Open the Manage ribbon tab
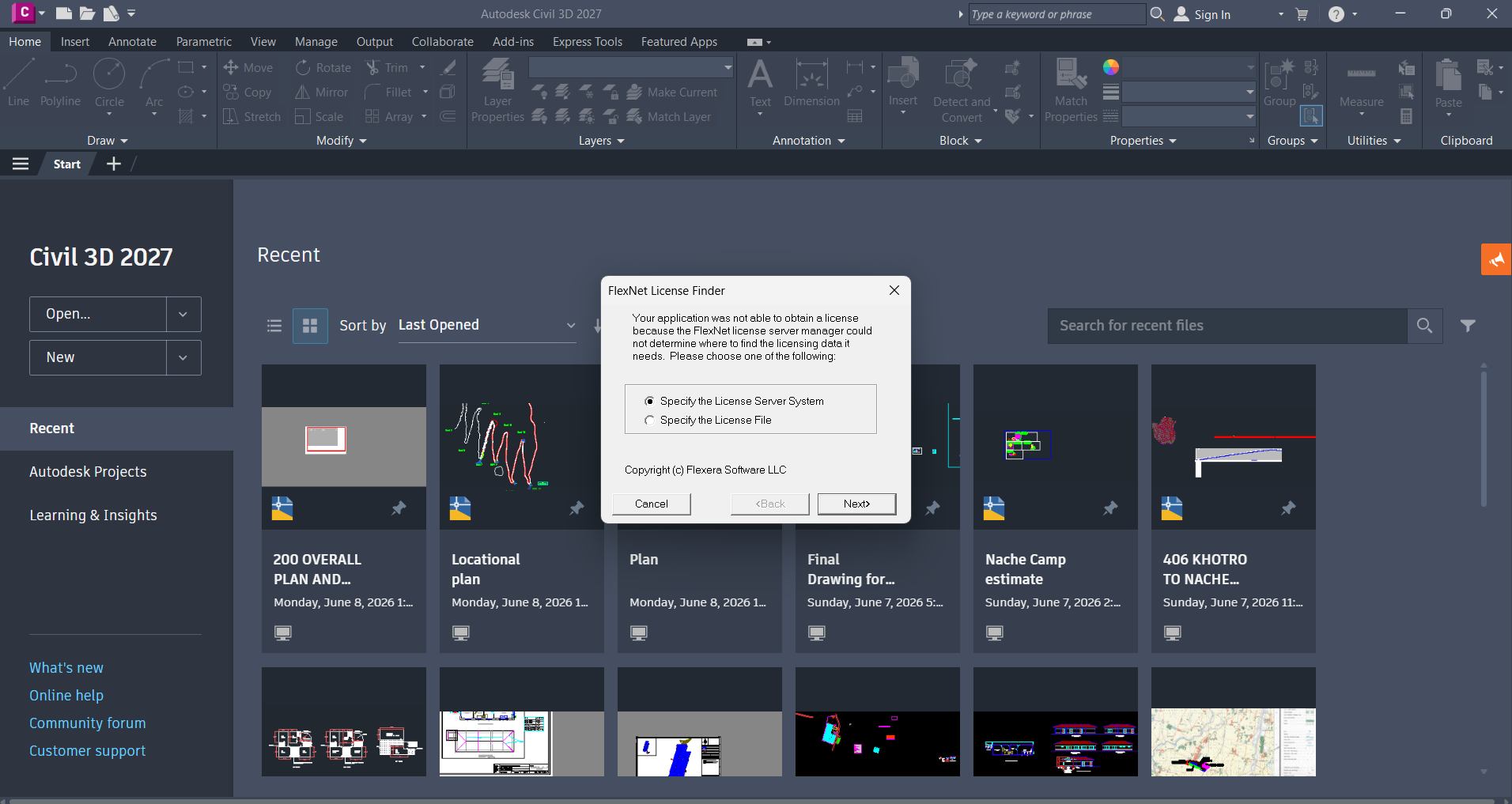The width and height of the screenshot is (1512, 804). pos(316,42)
